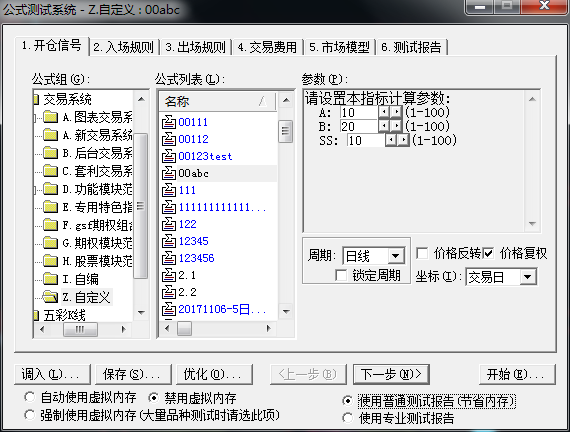Click the I.自编 folder icon
Viewport: 570px width, 432px height.
pos(50,279)
